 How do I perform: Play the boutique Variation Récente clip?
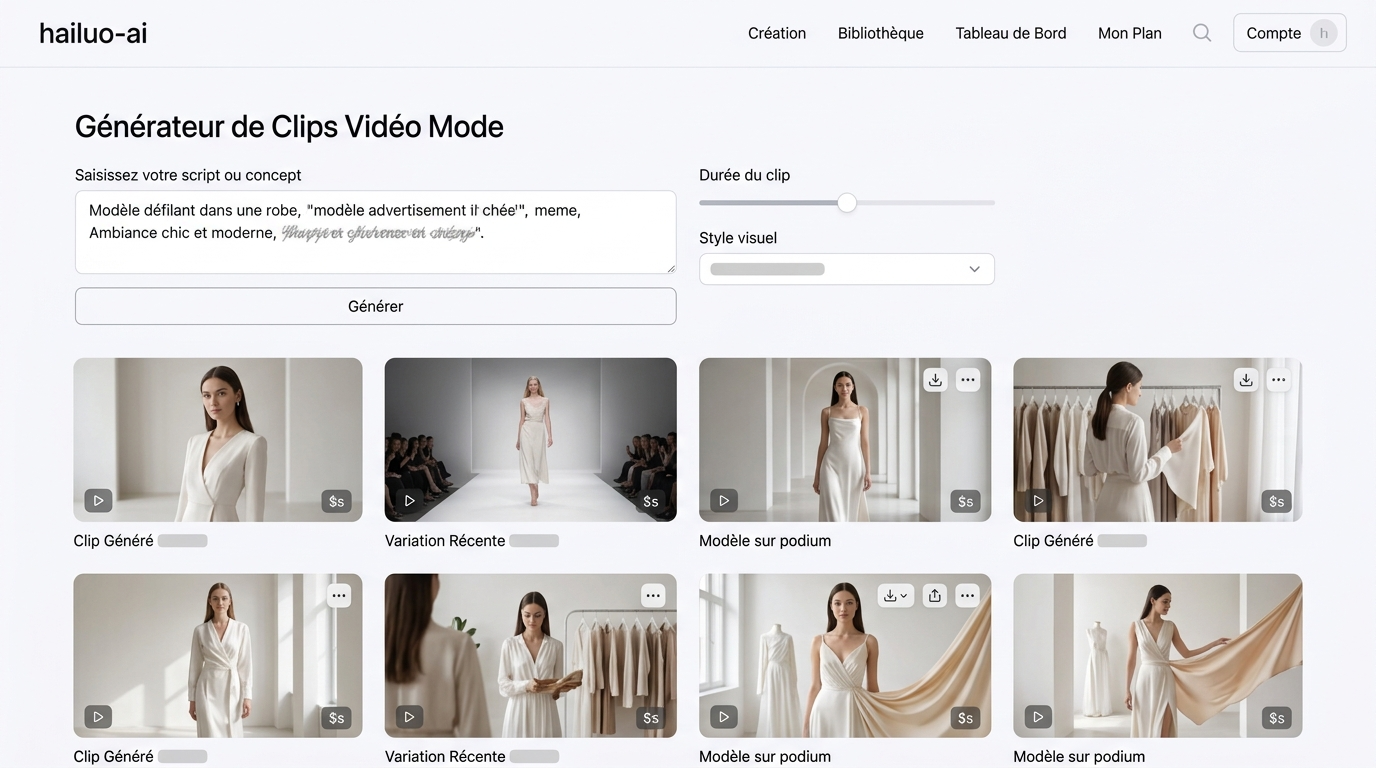(x=409, y=716)
